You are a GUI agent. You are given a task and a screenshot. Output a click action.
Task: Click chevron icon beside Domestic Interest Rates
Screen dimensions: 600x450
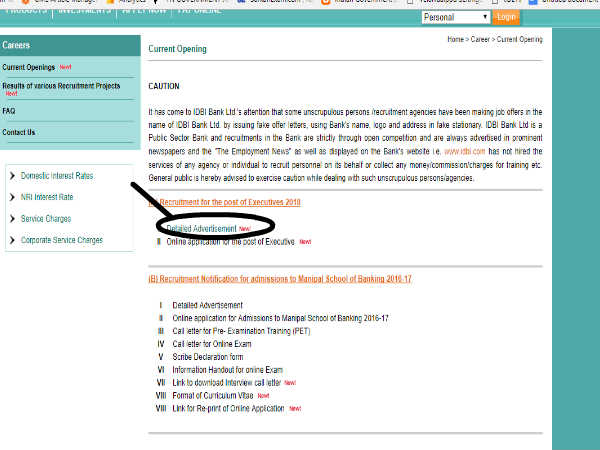[x=12, y=176]
